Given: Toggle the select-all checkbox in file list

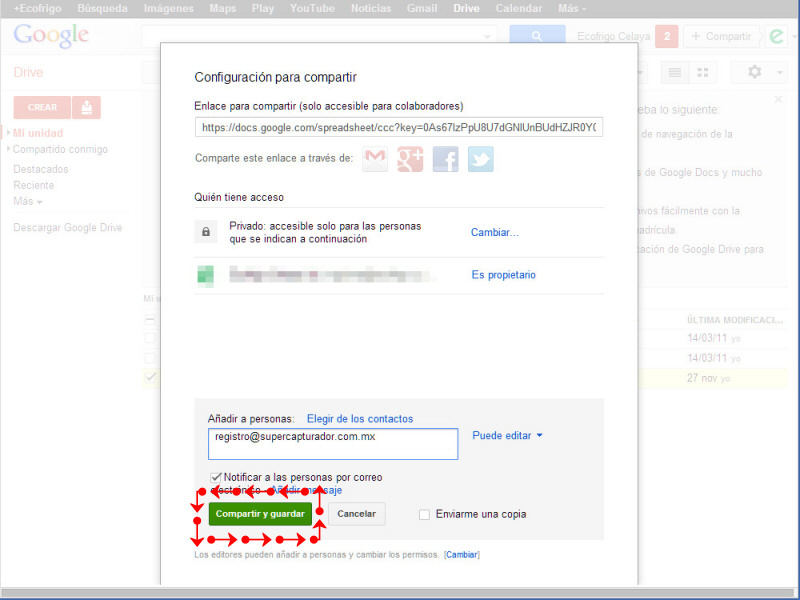Looking at the screenshot, I should point(149,320).
